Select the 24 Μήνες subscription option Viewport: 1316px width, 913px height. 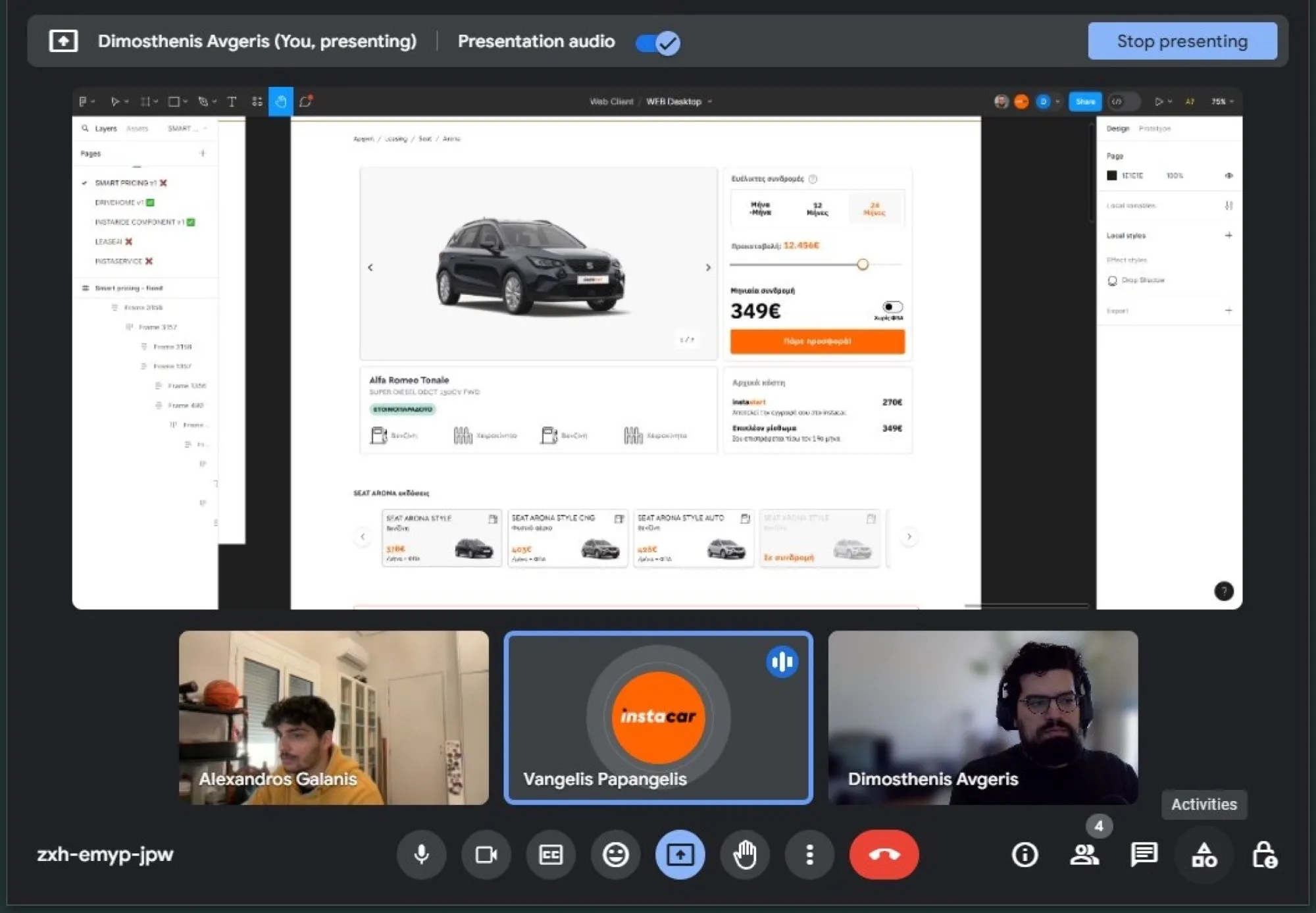(874, 209)
